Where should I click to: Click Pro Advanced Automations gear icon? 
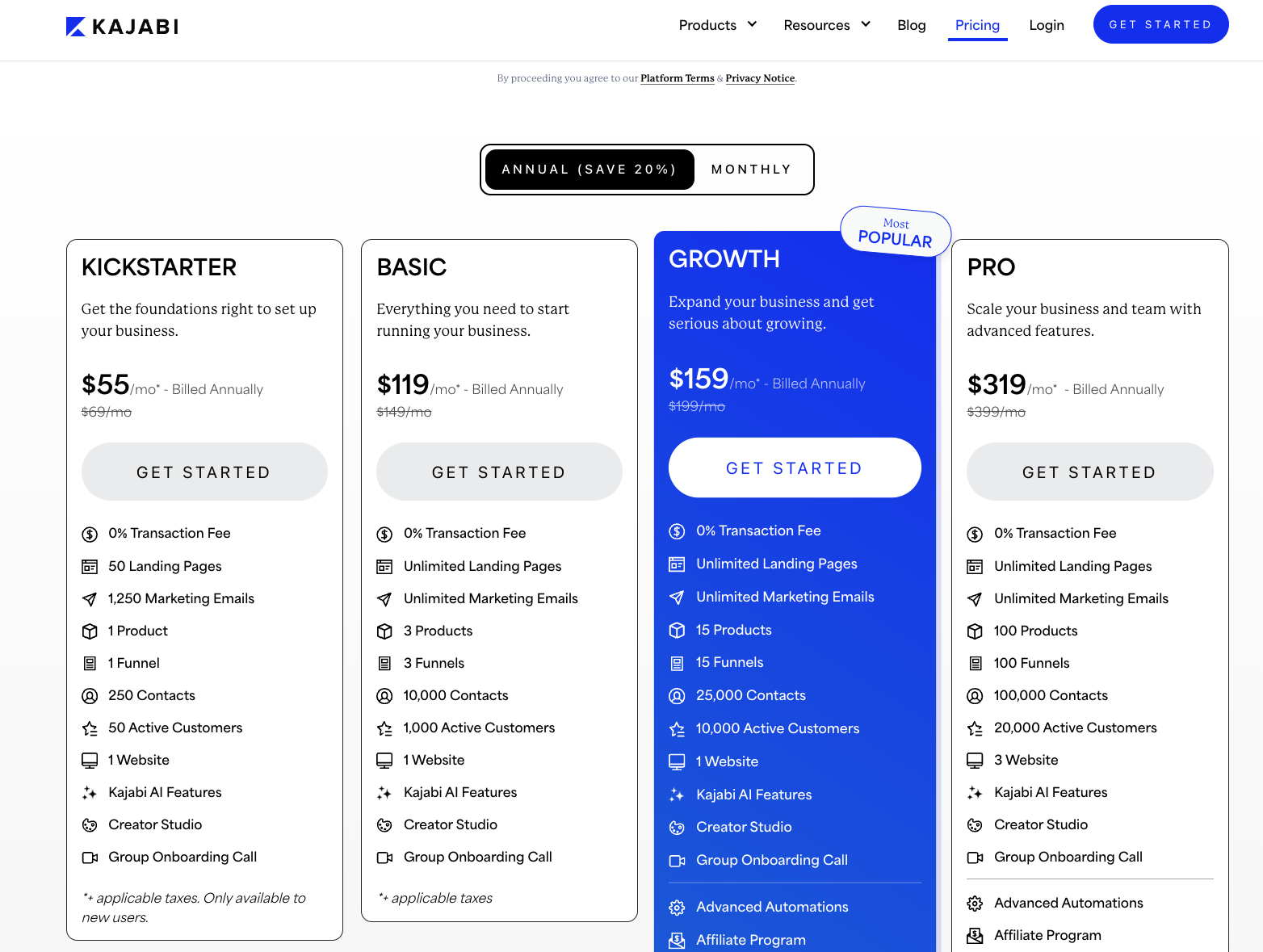coord(975,904)
